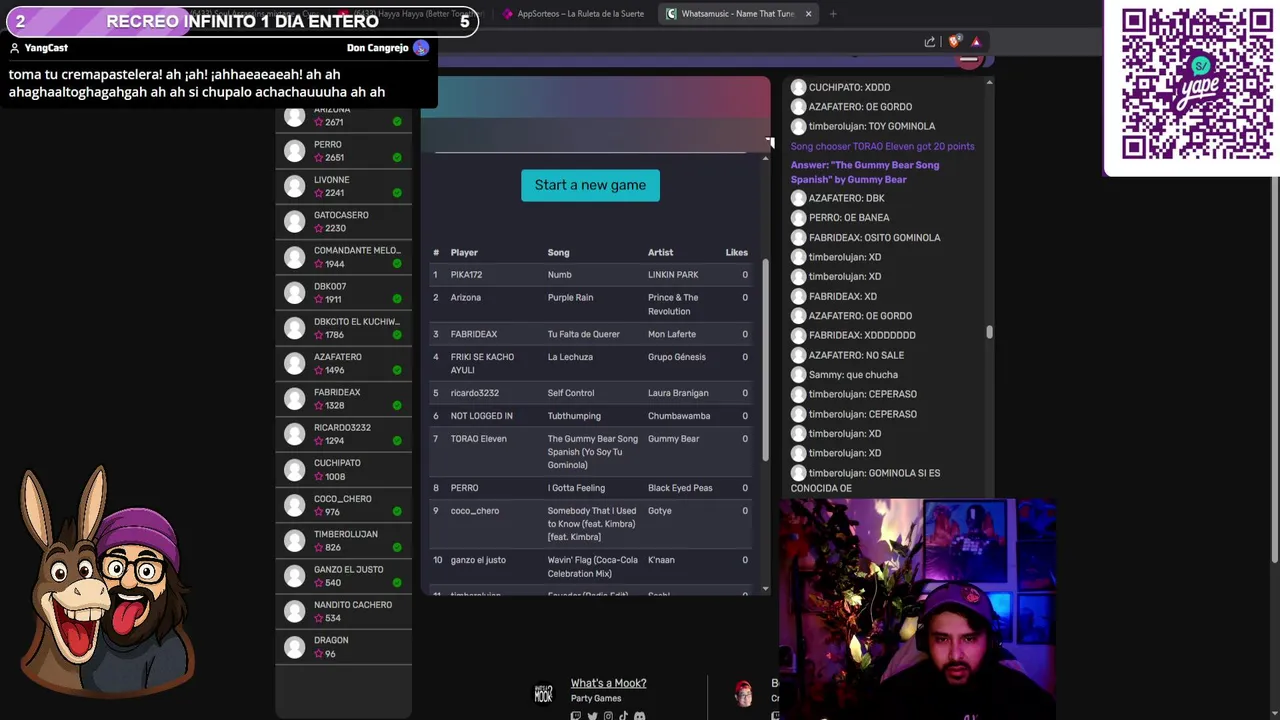Click GATOCASERO avatar in player list
Image resolution: width=1280 pixels, height=720 pixels.
[x=294, y=221]
